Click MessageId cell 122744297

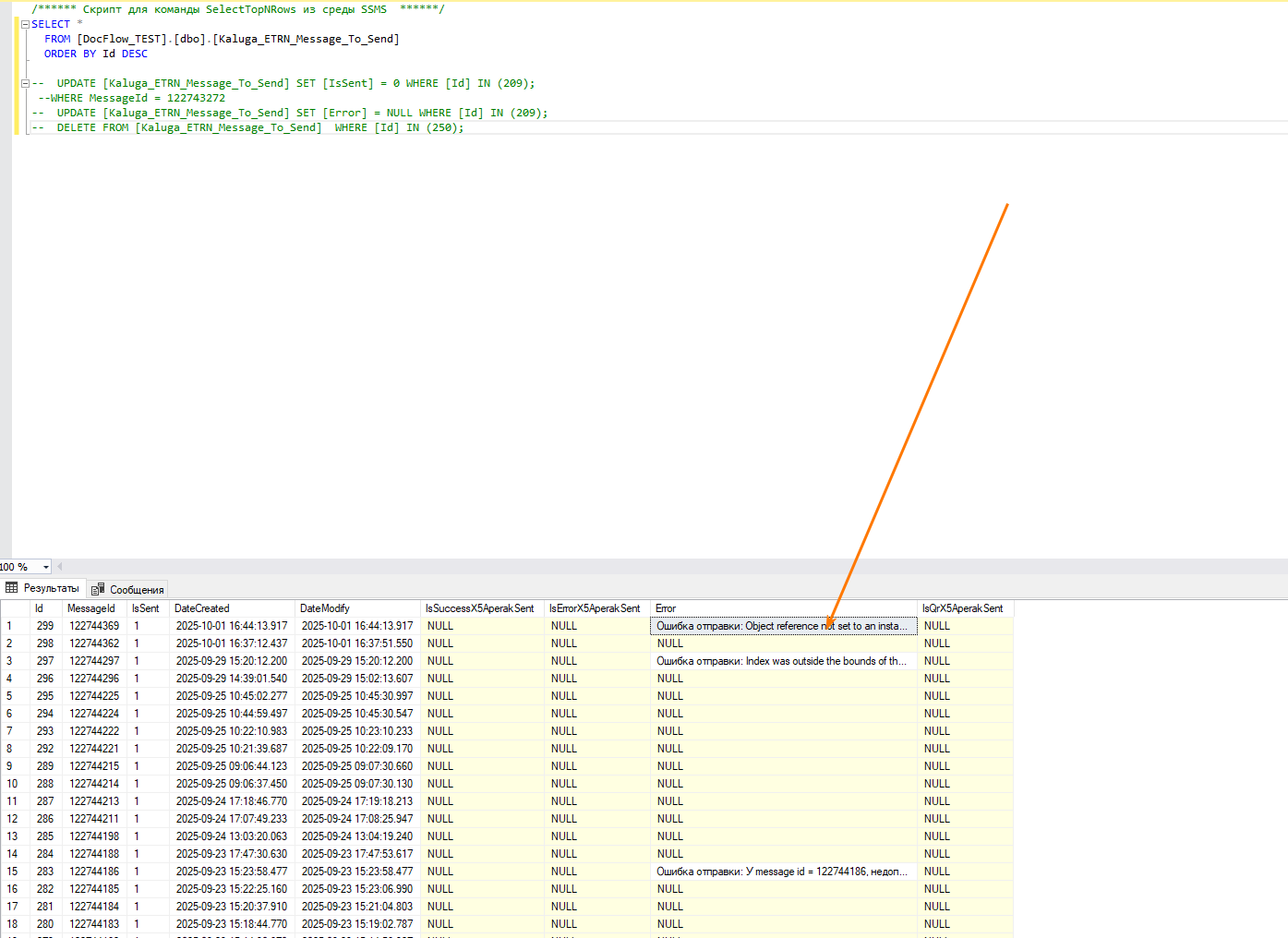point(95,661)
